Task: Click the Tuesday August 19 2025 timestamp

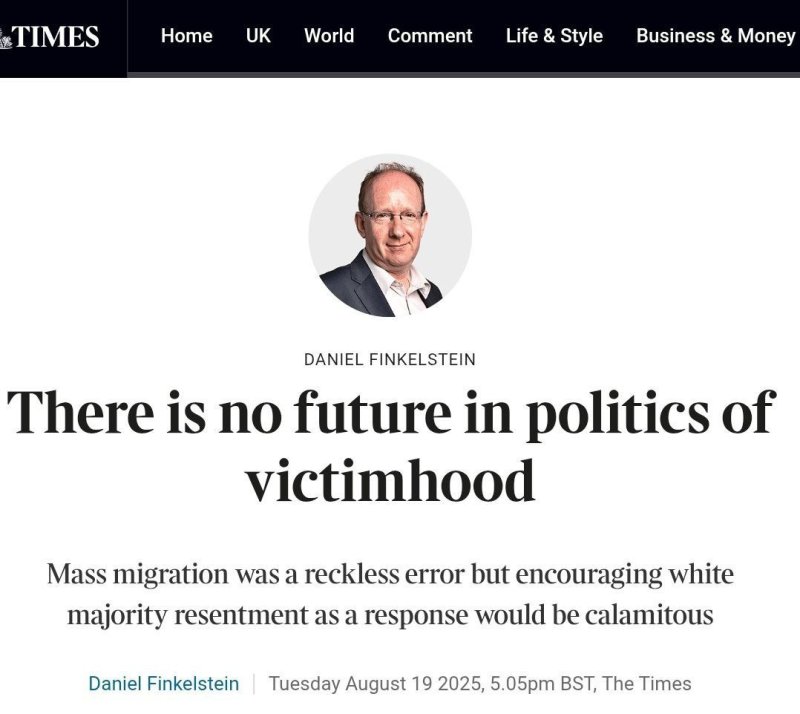Action: [x=377, y=684]
